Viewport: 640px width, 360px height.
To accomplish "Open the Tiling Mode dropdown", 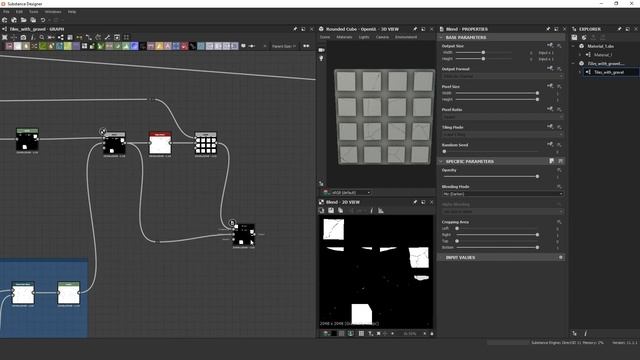I will [x=503, y=135].
